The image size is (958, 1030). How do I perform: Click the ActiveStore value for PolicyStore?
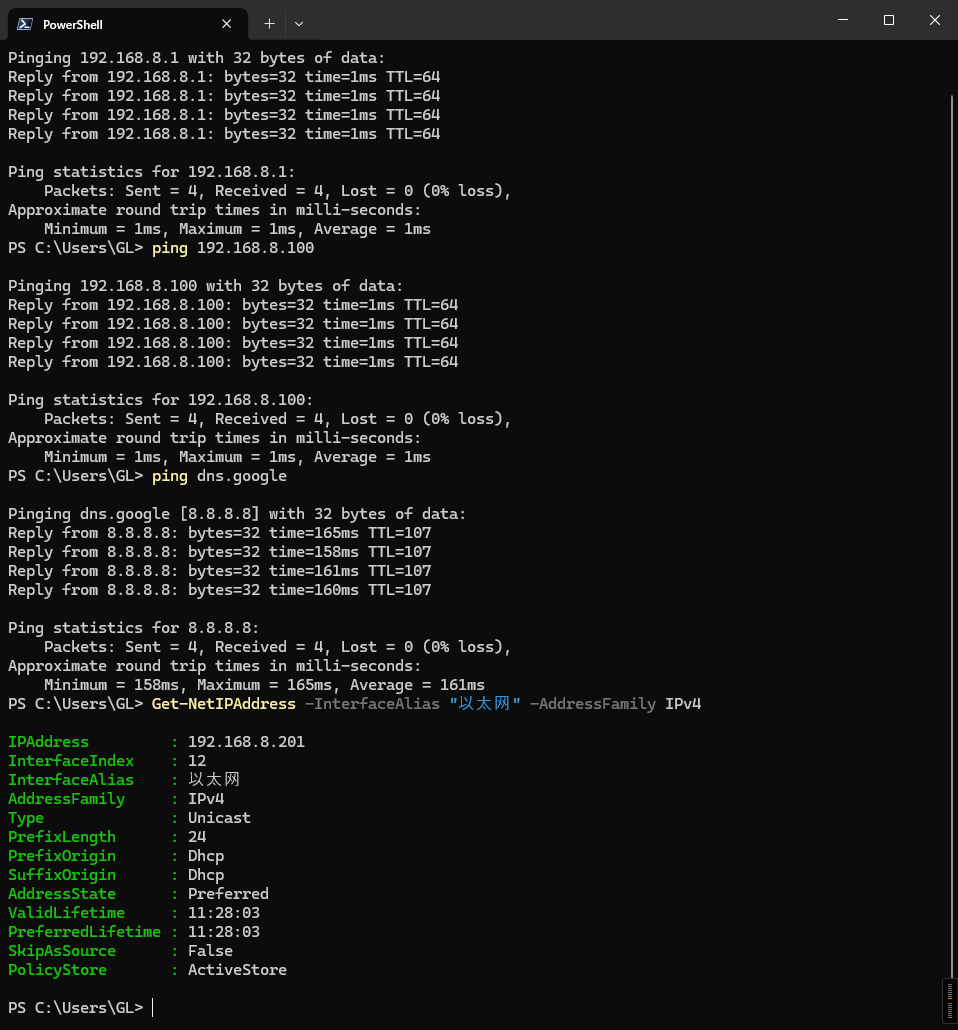tap(237, 970)
